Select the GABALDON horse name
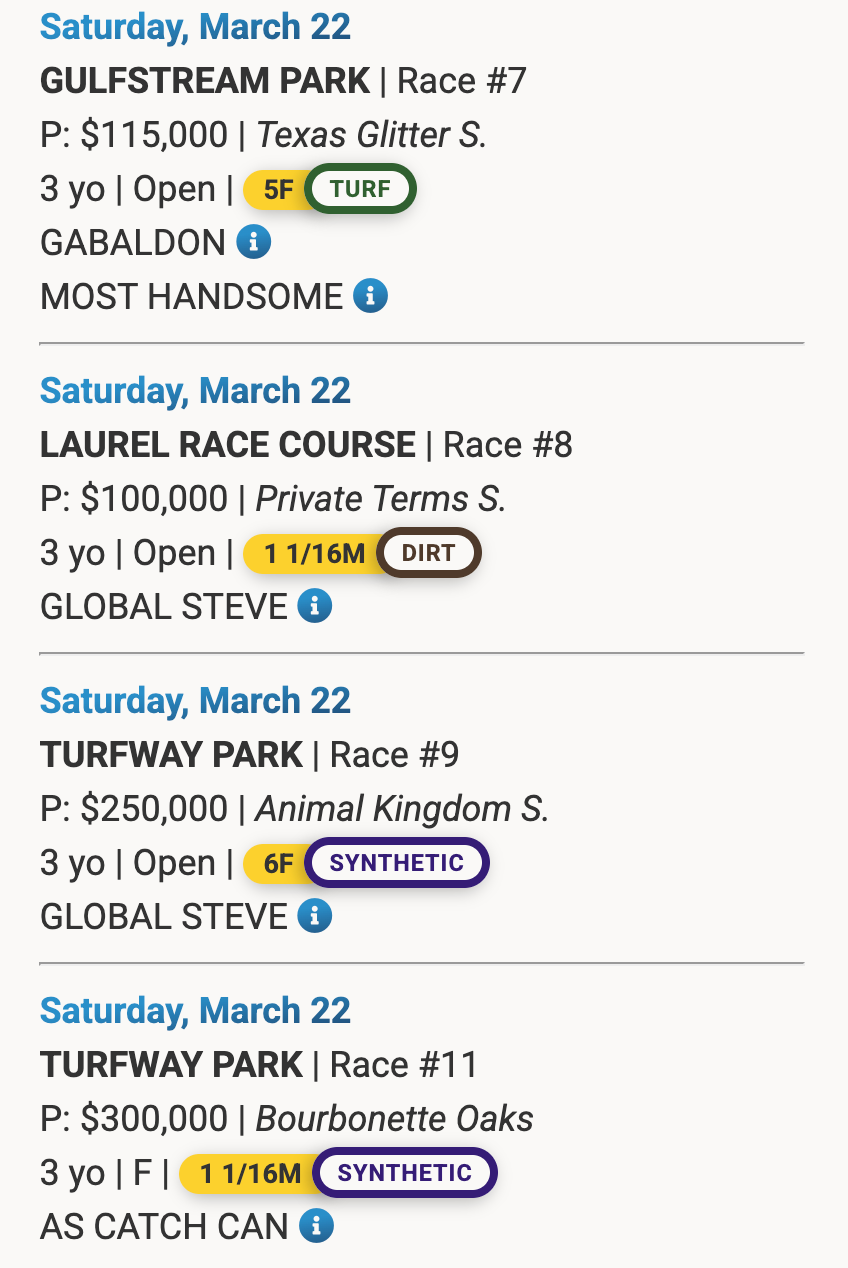Viewport: 848px width, 1268px height. 133,243
